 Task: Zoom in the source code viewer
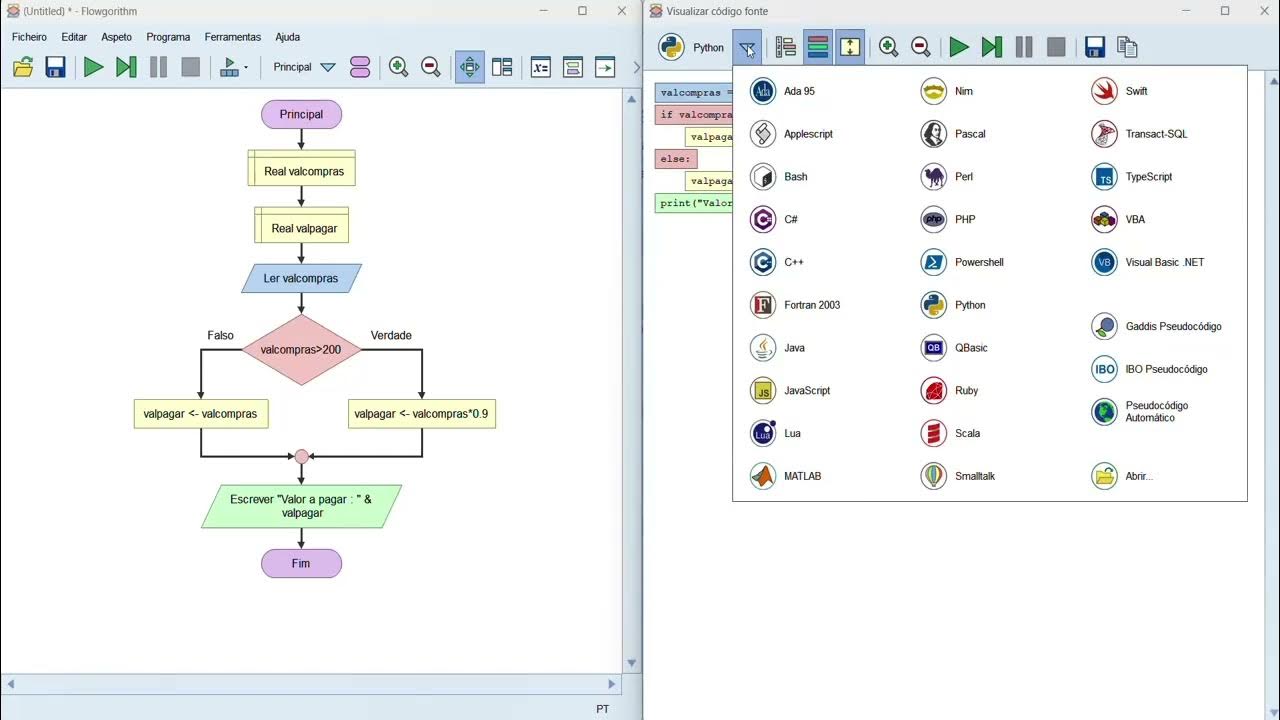pyautogui.click(x=888, y=47)
